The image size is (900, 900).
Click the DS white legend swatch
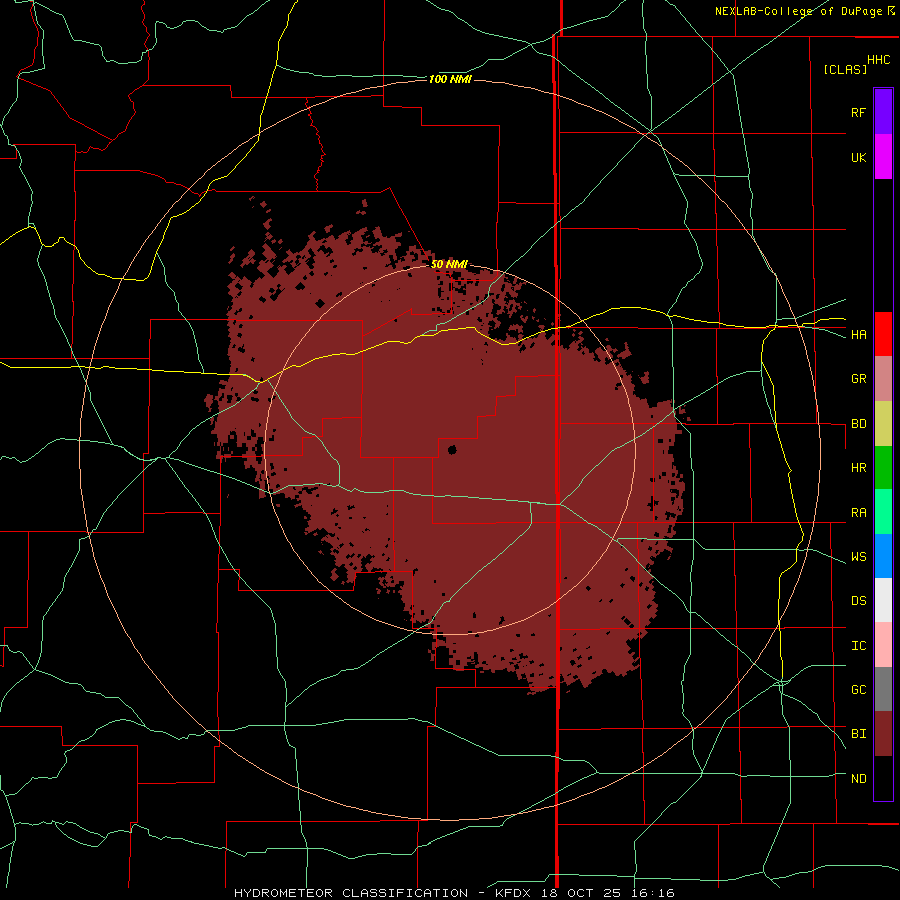pos(883,600)
